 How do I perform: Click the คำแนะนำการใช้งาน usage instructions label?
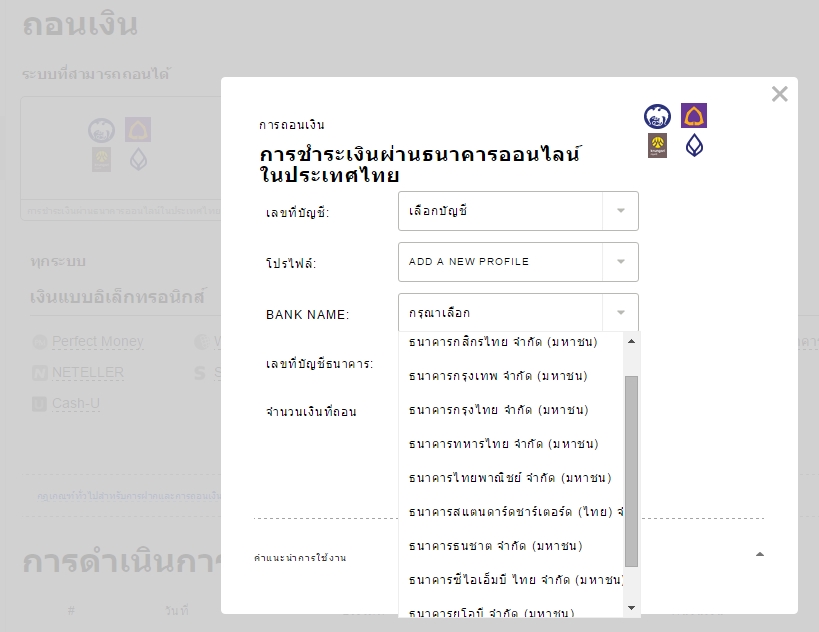coord(300,558)
